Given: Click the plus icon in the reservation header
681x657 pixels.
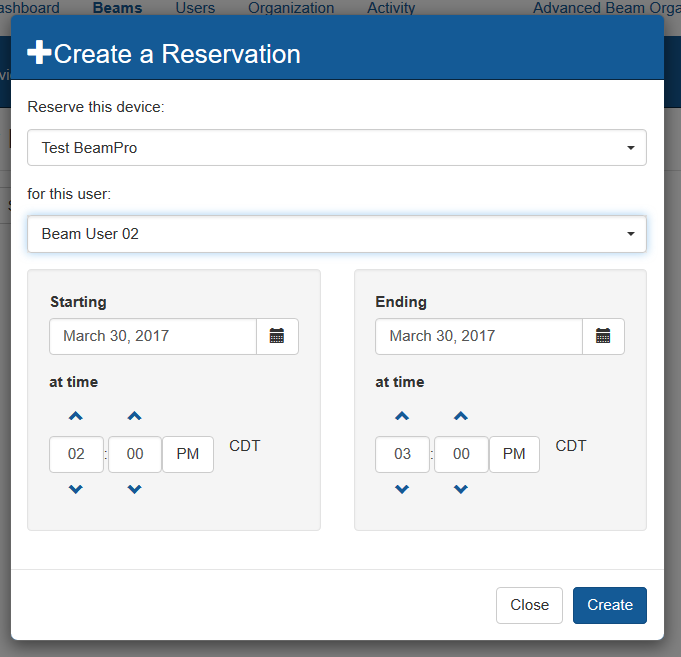Looking at the screenshot, I should [39, 52].
